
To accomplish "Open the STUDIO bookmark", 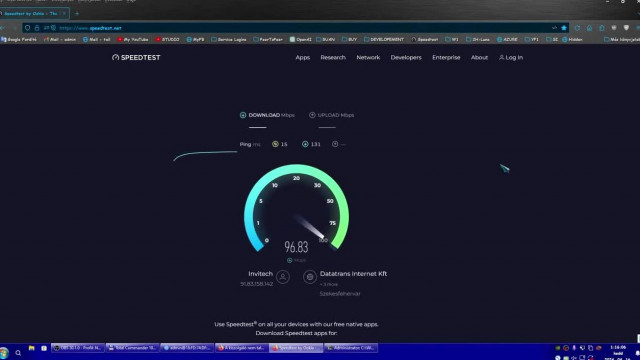I will tap(167, 40).
